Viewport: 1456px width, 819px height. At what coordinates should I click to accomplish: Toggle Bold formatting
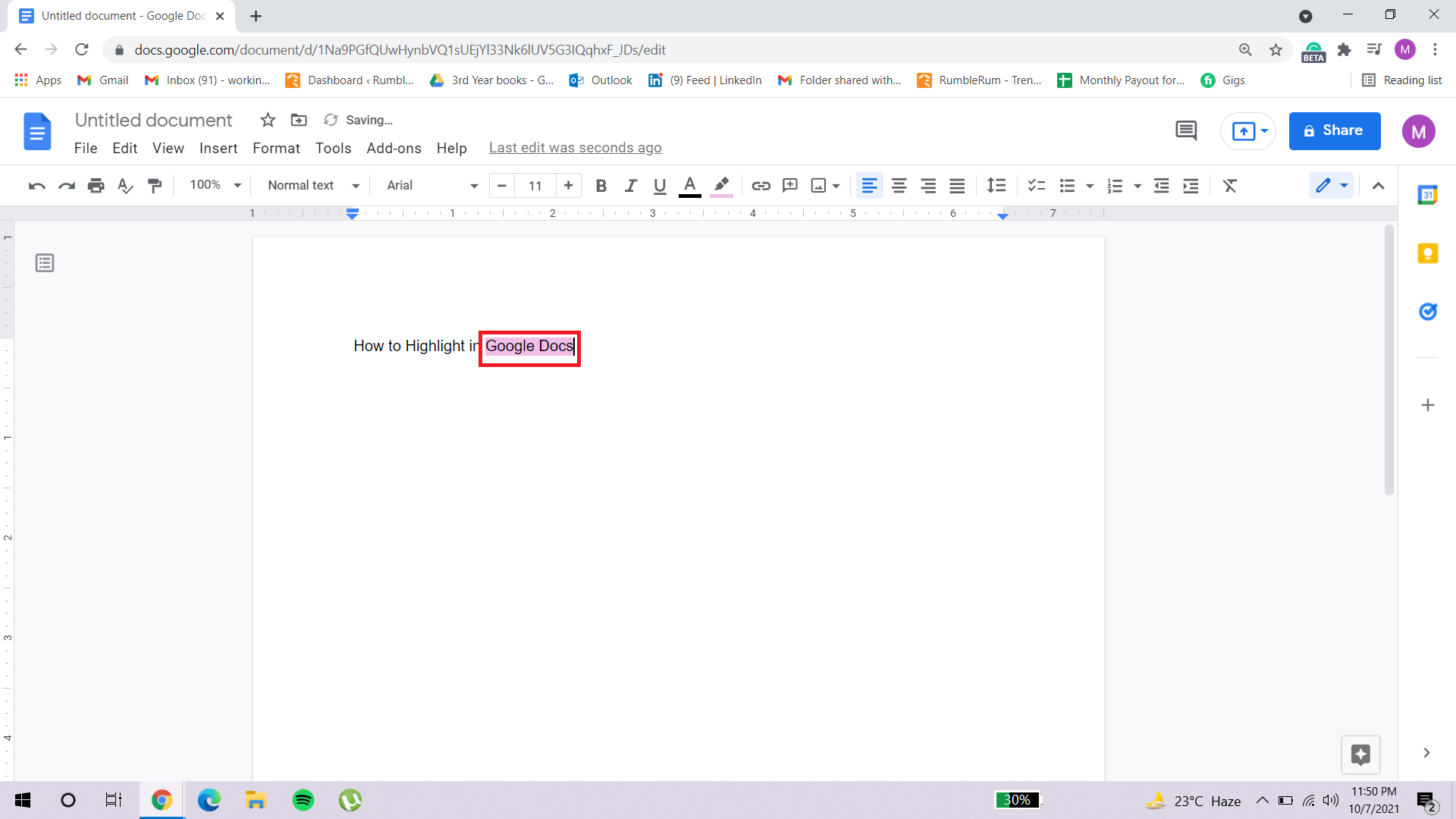601,186
